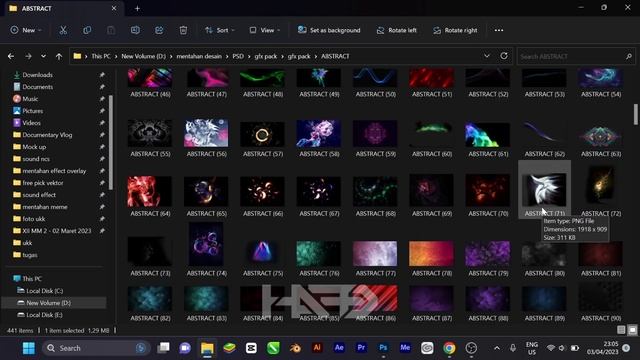The height and width of the screenshot is (360, 640).
Task: Open a new tab with plus button
Action: pos(137,8)
